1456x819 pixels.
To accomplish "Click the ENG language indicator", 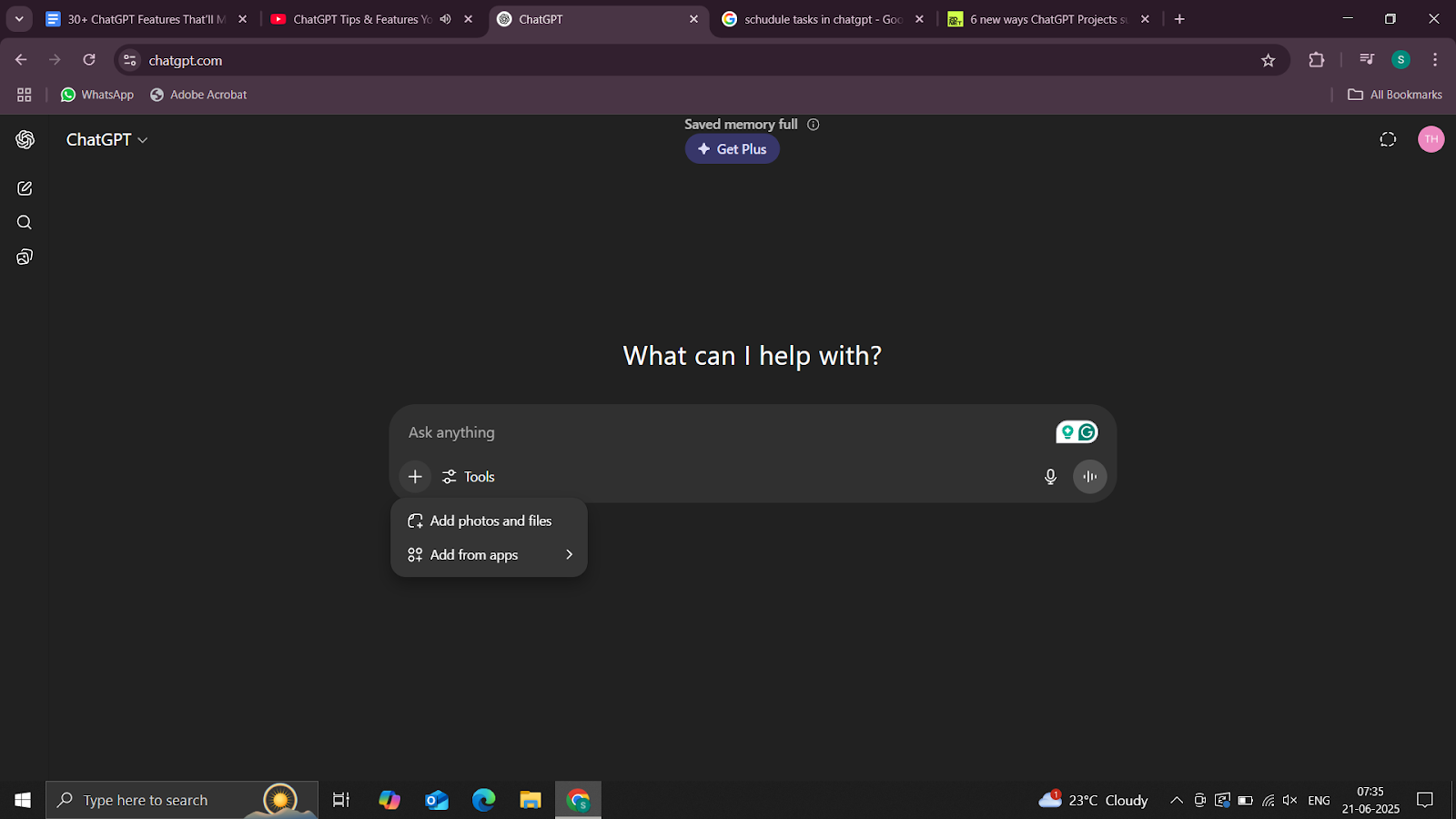I will tap(1319, 800).
